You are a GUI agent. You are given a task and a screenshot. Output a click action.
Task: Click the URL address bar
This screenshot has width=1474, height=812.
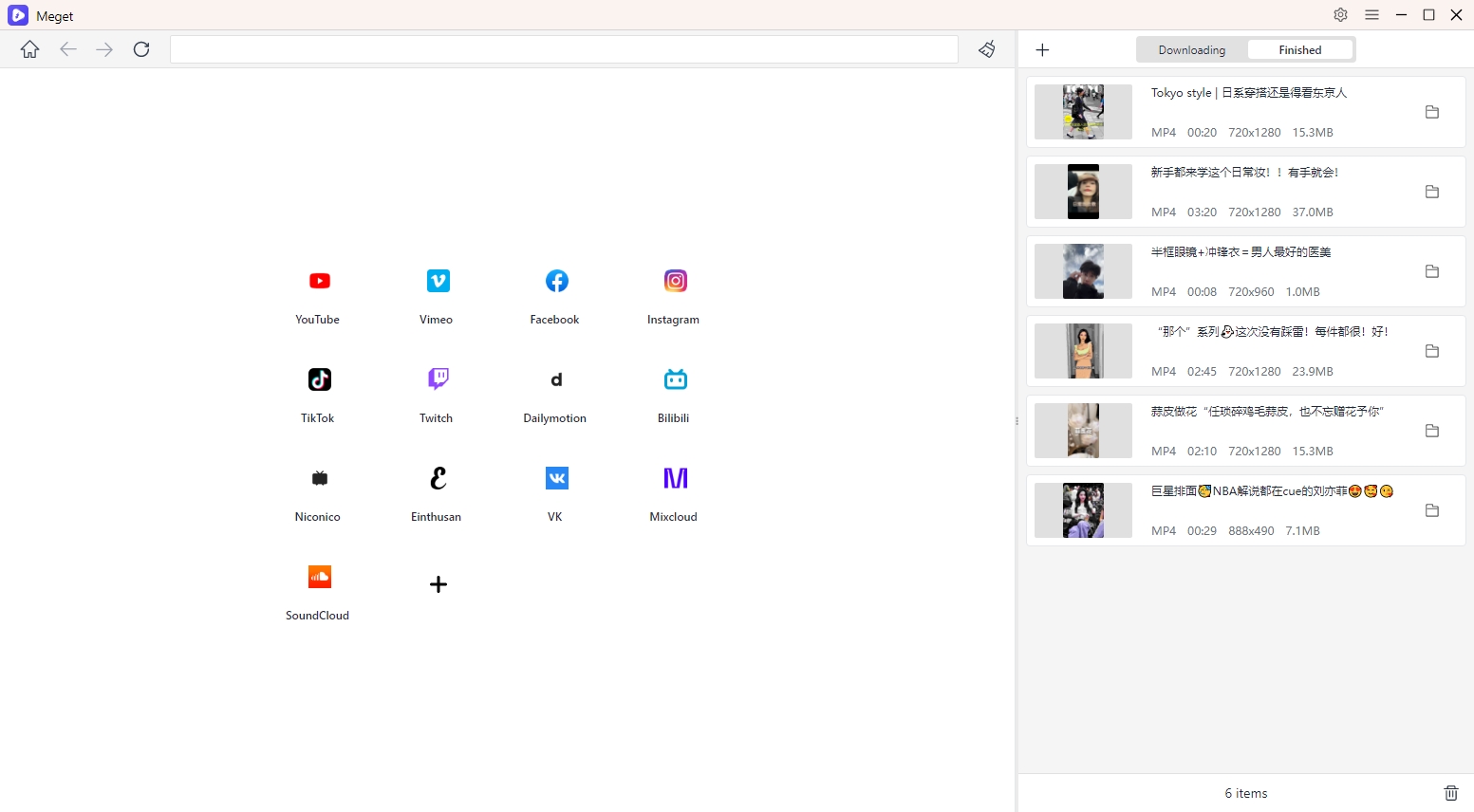coord(564,49)
